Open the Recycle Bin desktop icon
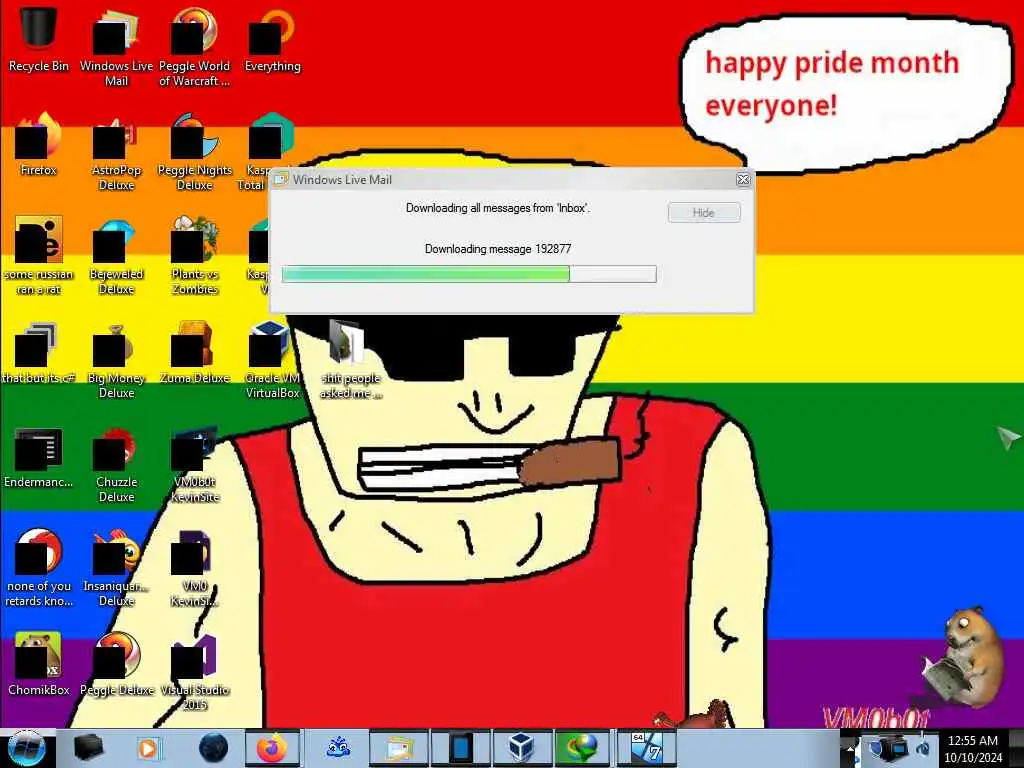The image size is (1024, 768). [x=39, y=40]
